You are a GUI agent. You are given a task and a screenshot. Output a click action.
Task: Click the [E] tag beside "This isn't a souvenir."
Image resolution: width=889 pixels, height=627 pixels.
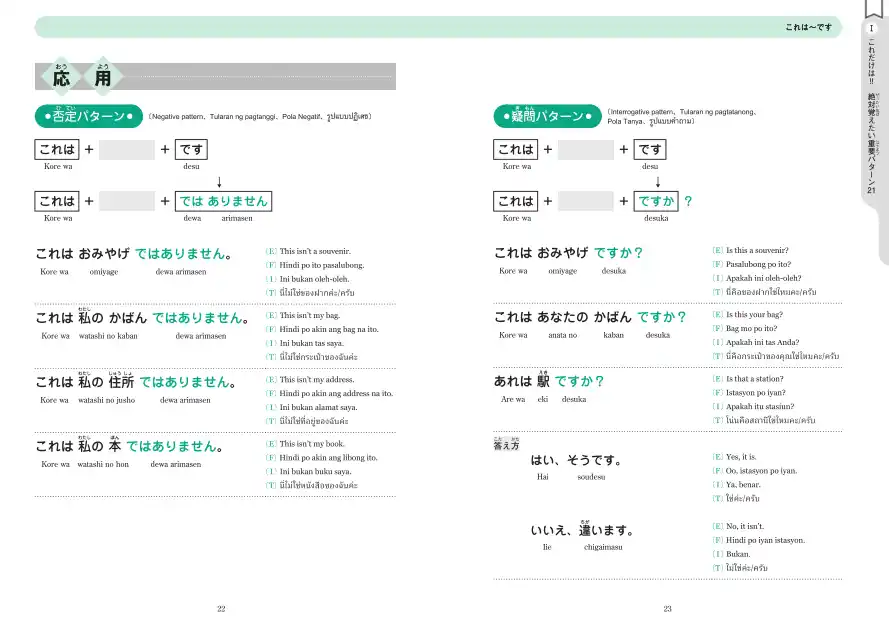(271, 251)
